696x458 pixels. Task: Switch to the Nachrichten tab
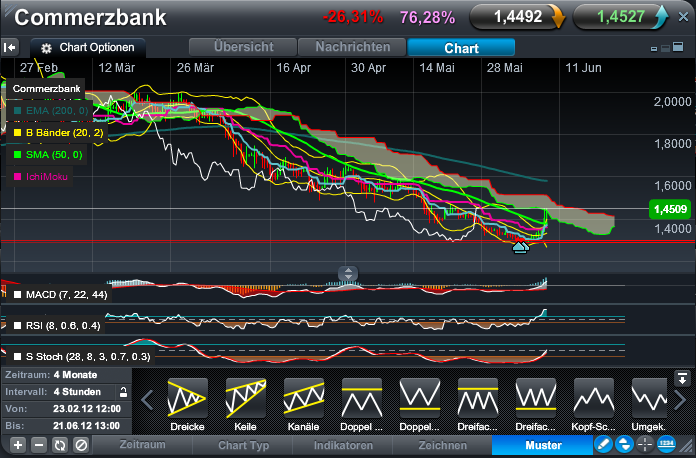click(x=352, y=47)
